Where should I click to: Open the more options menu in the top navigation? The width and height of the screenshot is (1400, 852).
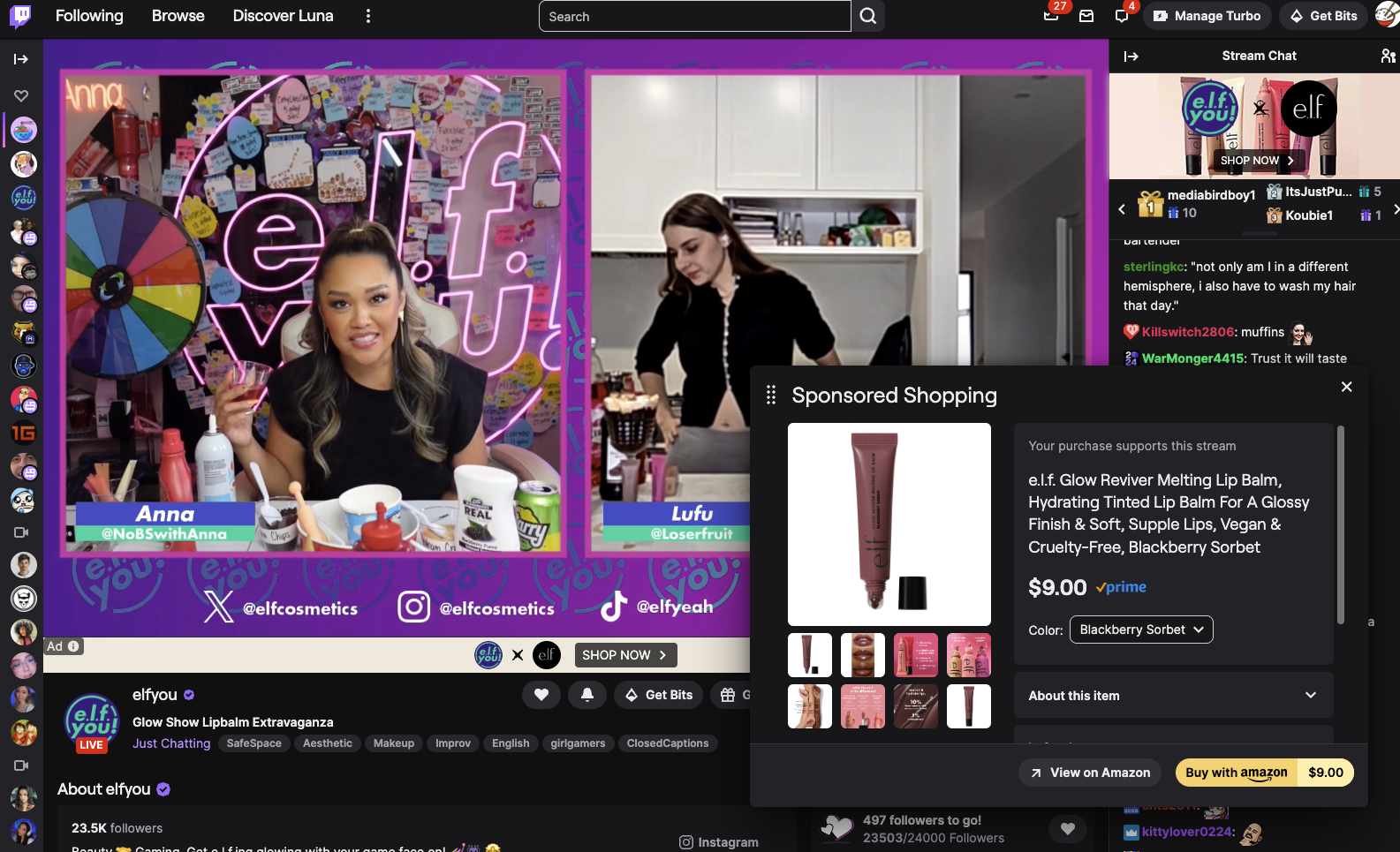(368, 16)
